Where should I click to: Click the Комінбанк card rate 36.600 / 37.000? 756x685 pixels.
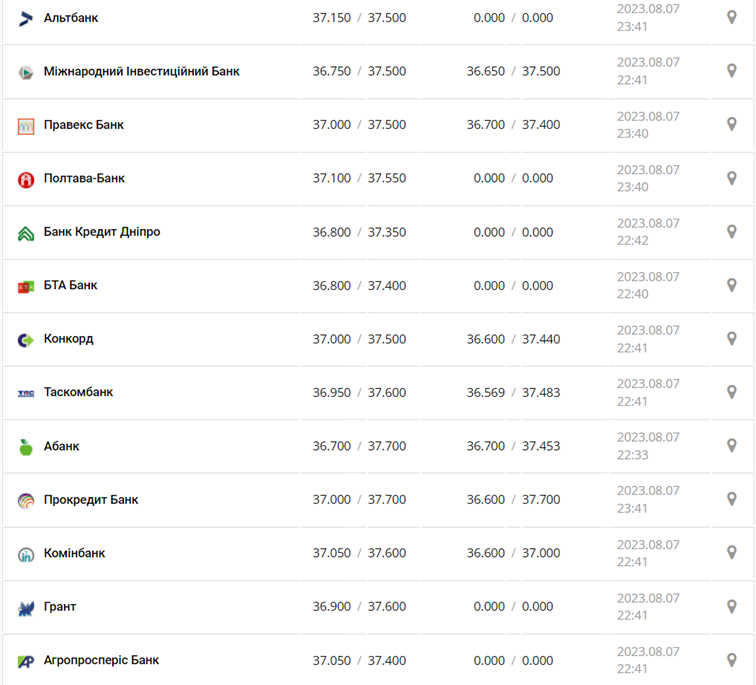(x=513, y=553)
